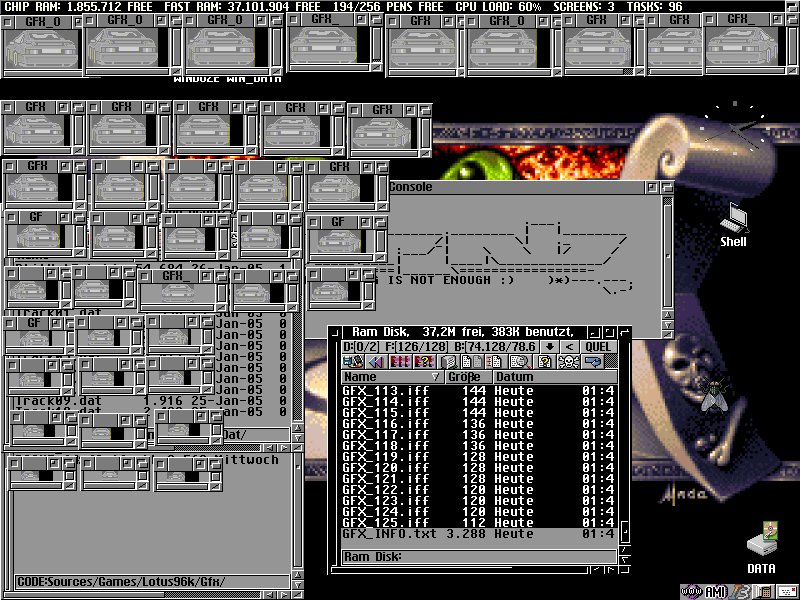Click the disk drives icon in Ram Disk toolbar
The width and height of the screenshot is (800, 600).
pos(353,362)
